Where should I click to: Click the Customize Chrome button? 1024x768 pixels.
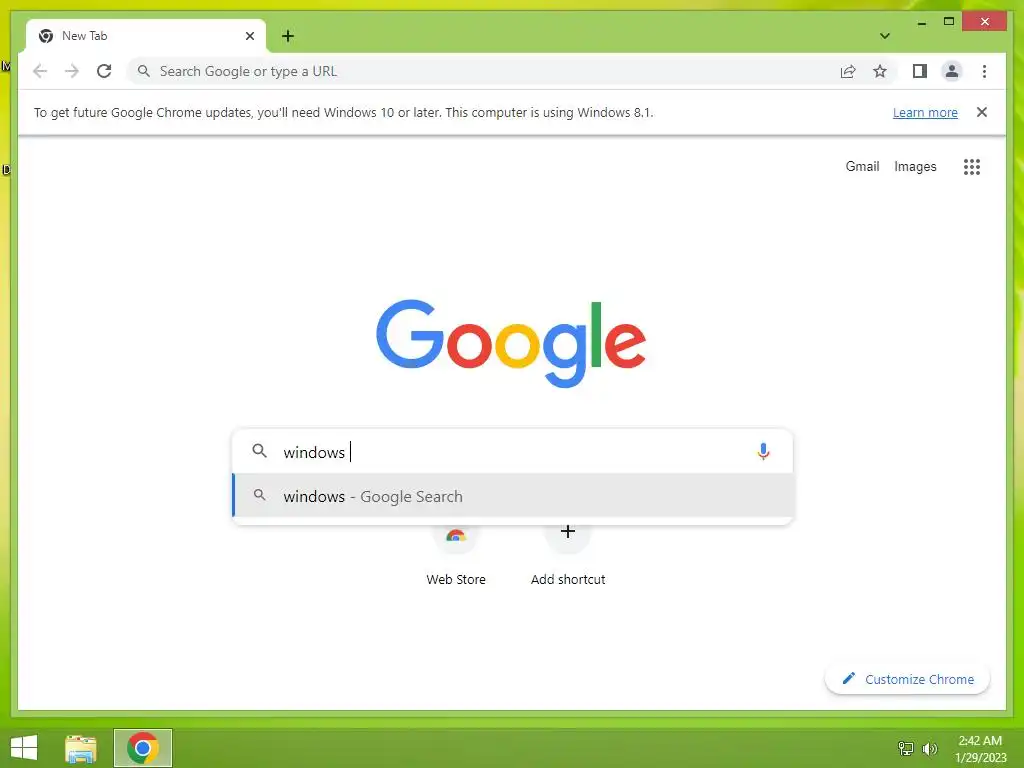click(x=907, y=679)
